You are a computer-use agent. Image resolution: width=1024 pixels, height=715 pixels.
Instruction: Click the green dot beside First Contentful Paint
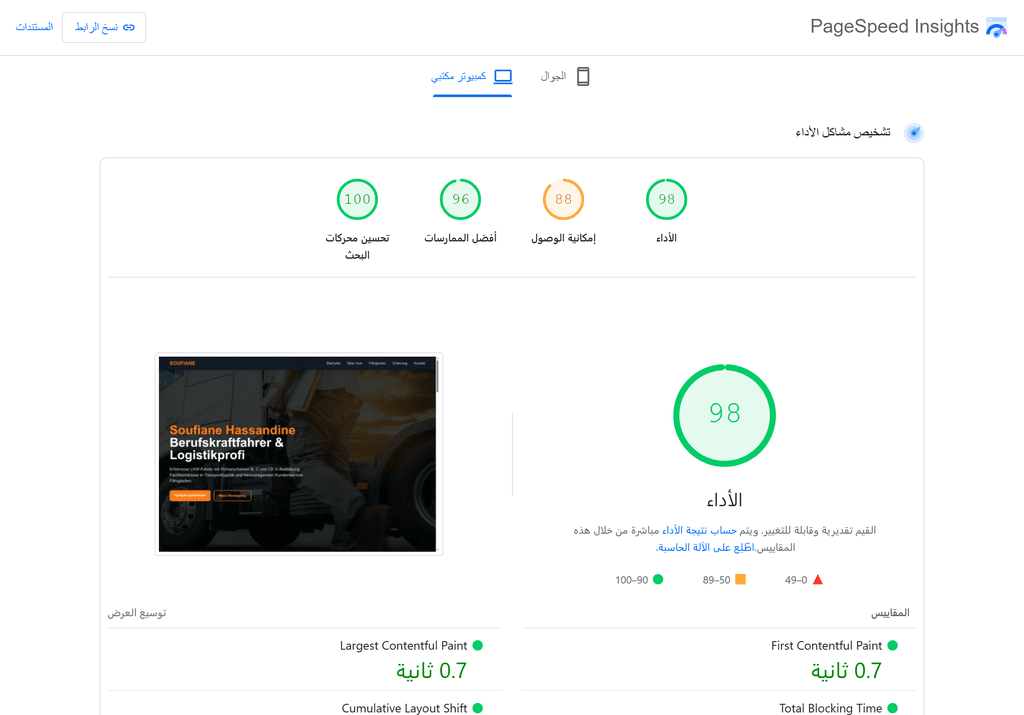click(x=892, y=645)
